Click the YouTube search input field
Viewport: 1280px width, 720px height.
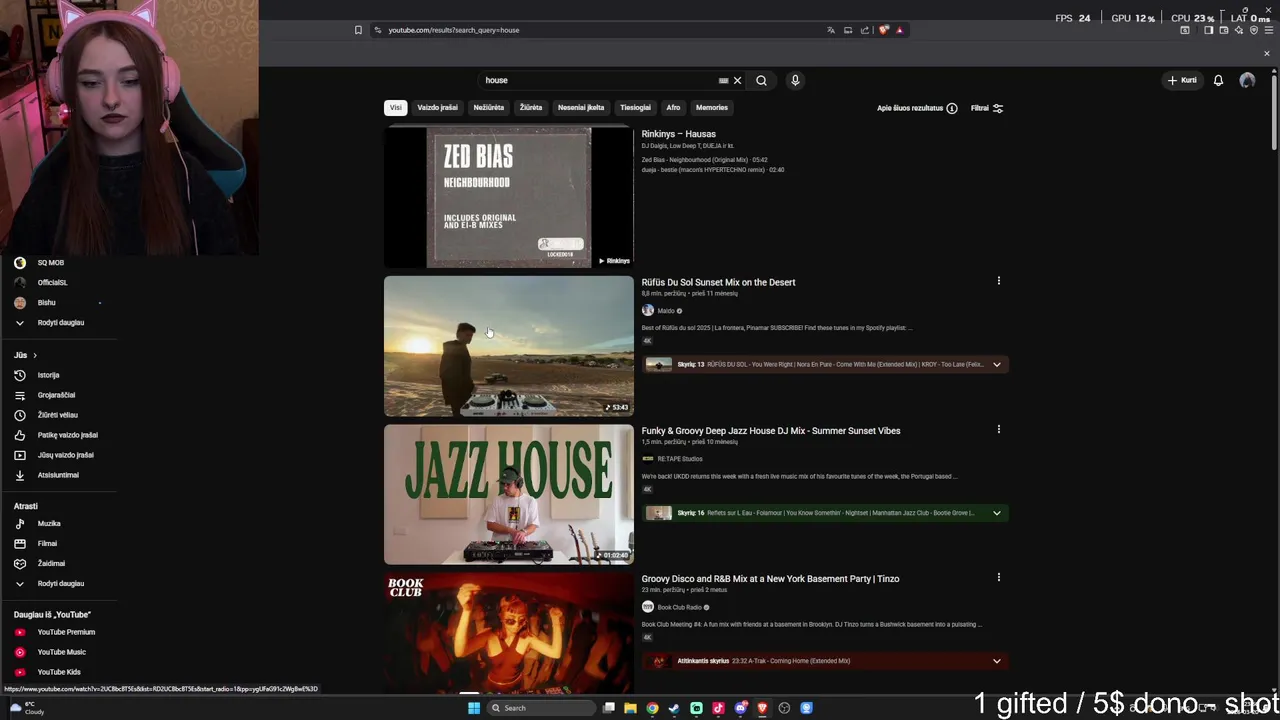[600, 80]
